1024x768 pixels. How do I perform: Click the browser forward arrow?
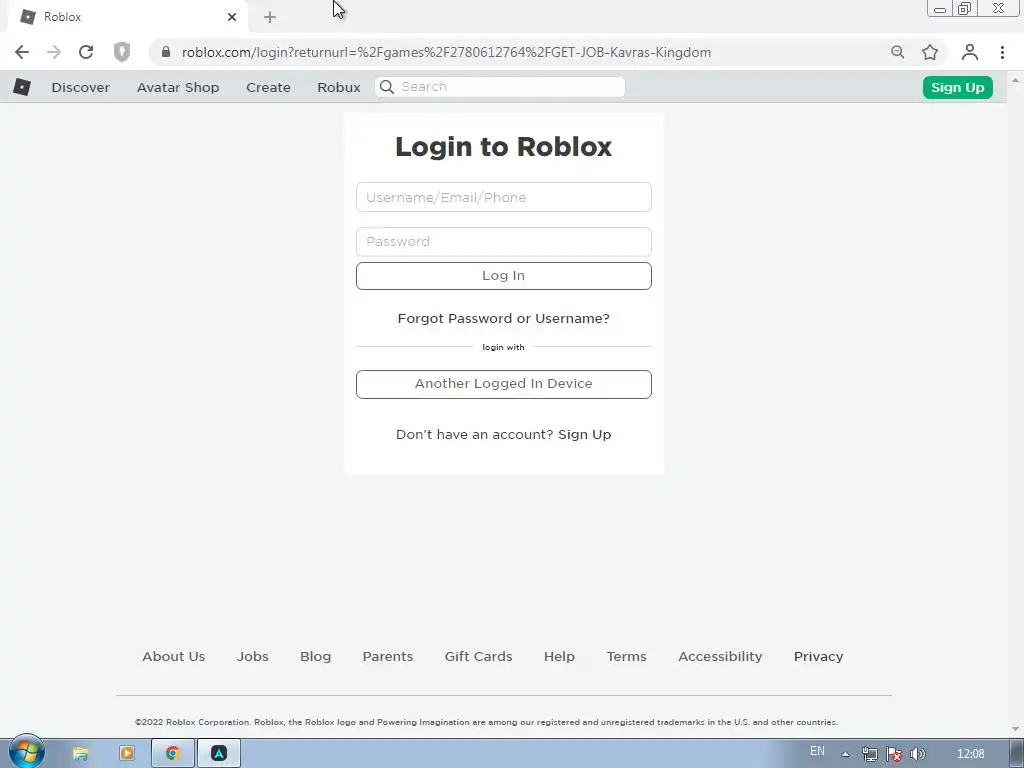tap(54, 52)
